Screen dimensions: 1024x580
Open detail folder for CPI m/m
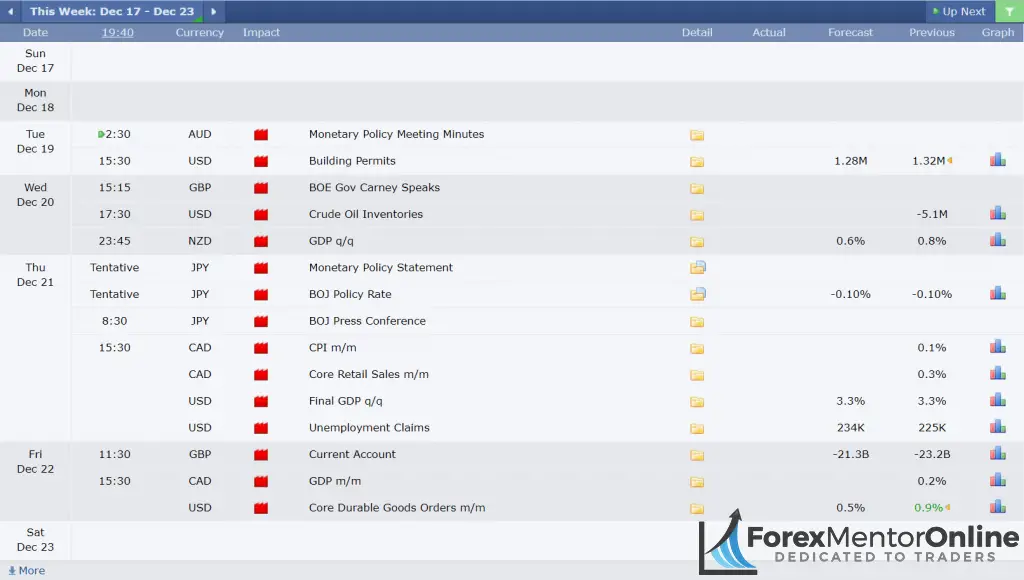697,348
